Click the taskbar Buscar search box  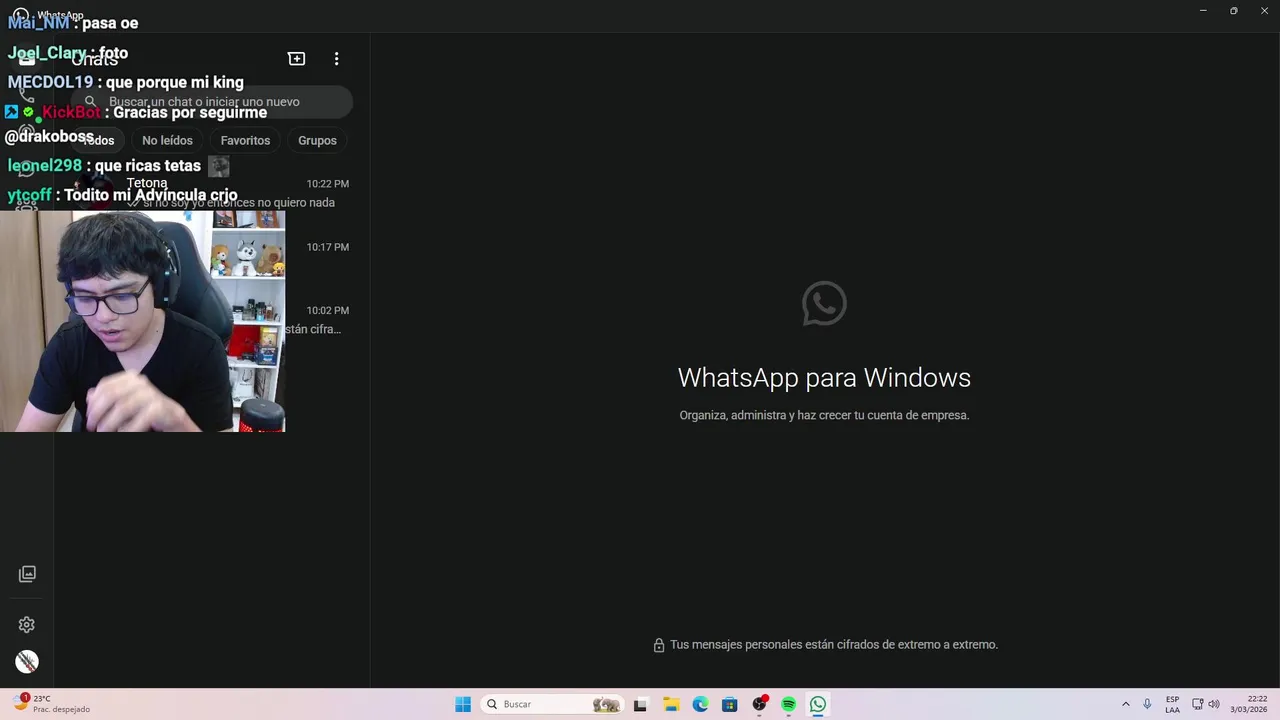(x=552, y=704)
